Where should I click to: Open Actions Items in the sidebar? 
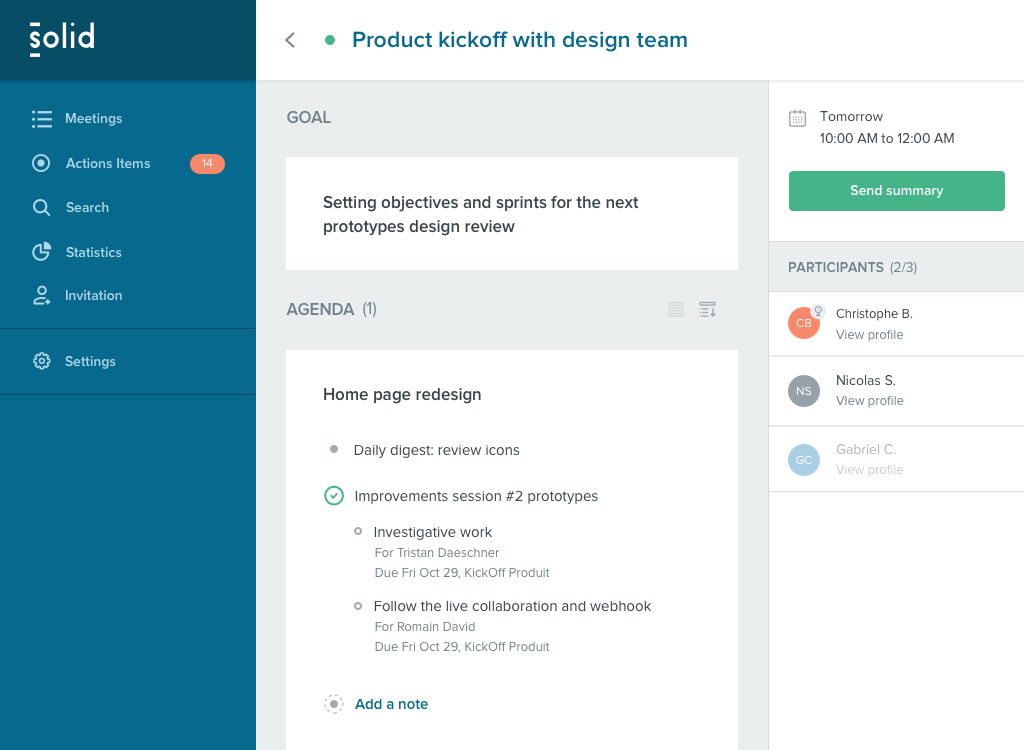point(107,163)
